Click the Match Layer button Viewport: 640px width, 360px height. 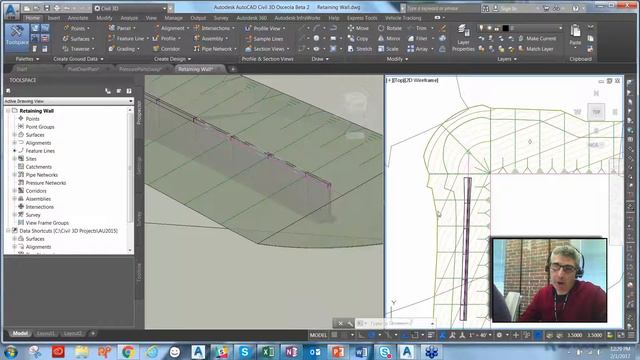click(x=536, y=49)
